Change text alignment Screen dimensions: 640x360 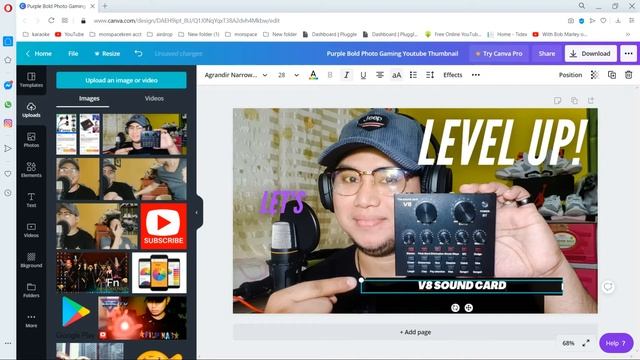click(x=380, y=75)
